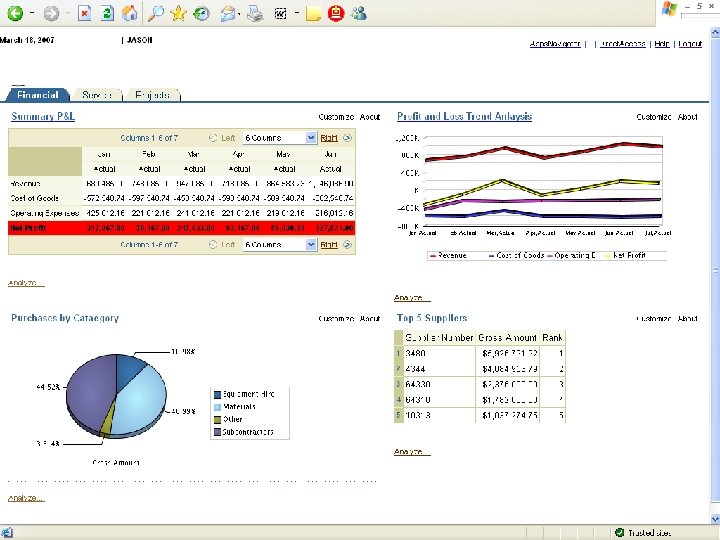Refresh the page using the green arrows icon
This screenshot has width=720, height=540.
click(107, 13)
